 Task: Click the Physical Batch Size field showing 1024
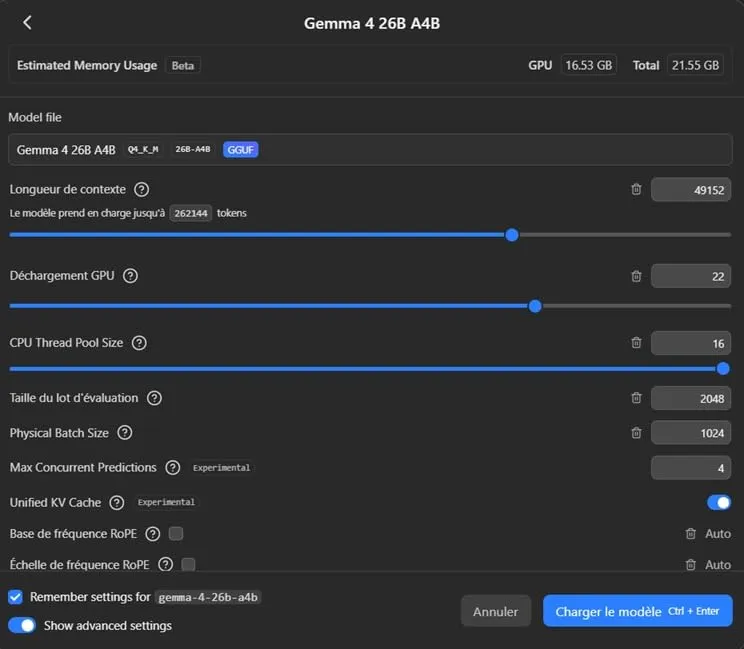coord(691,433)
